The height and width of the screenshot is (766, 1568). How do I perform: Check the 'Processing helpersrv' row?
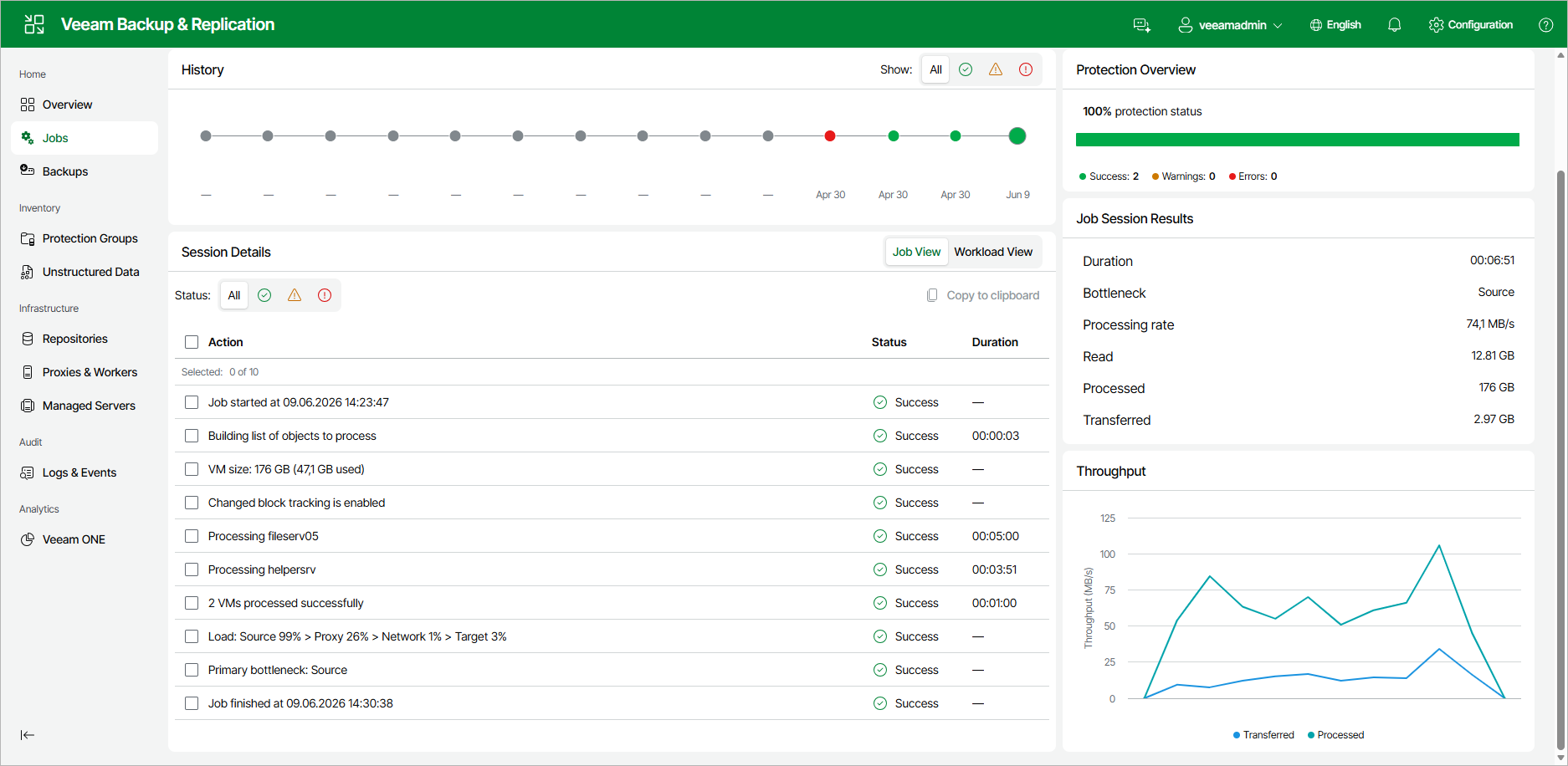(192, 569)
